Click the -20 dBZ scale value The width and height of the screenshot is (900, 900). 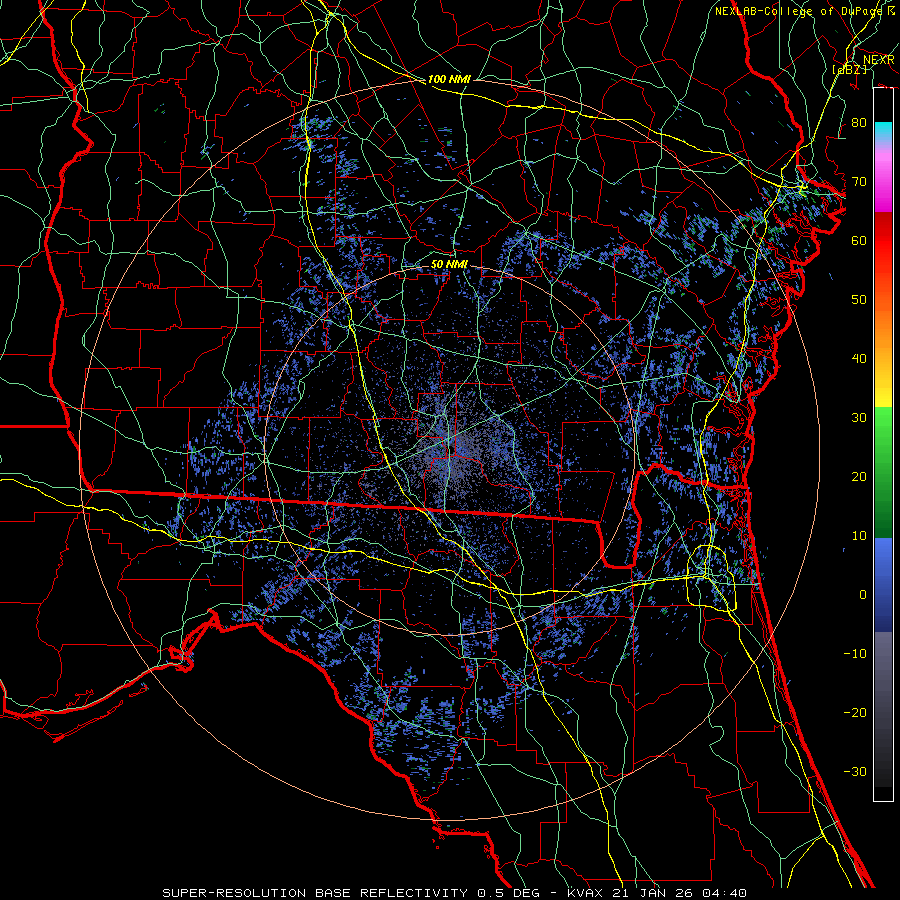coord(855,713)
